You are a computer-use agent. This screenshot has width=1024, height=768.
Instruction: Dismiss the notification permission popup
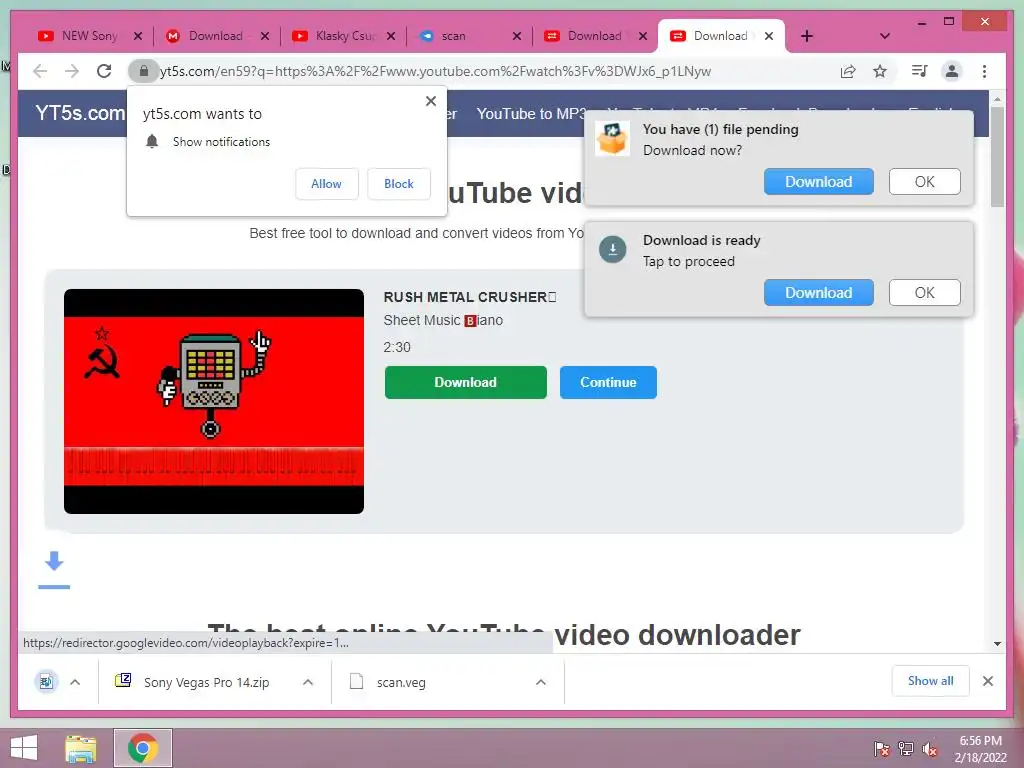pos(430,101)
